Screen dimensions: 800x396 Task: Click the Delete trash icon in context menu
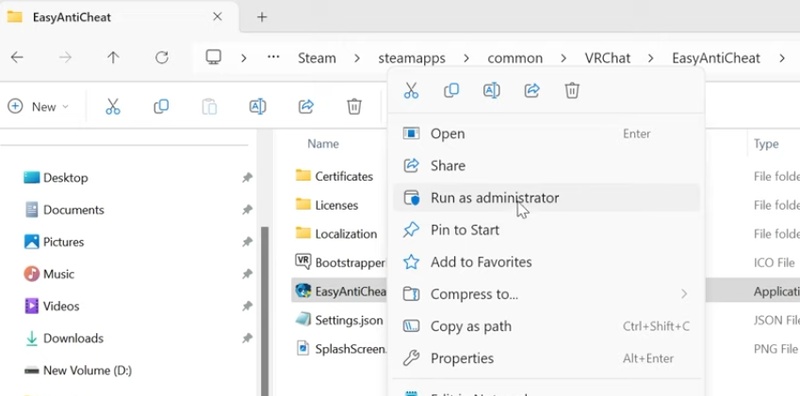tap(572, 91)
